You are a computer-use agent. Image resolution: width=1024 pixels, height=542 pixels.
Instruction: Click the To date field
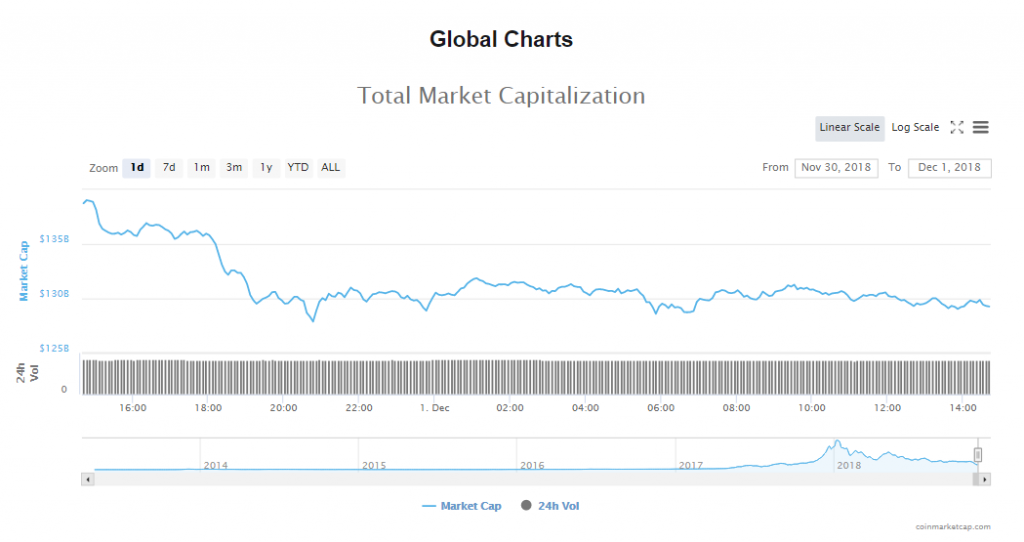[x=949, y=167]
